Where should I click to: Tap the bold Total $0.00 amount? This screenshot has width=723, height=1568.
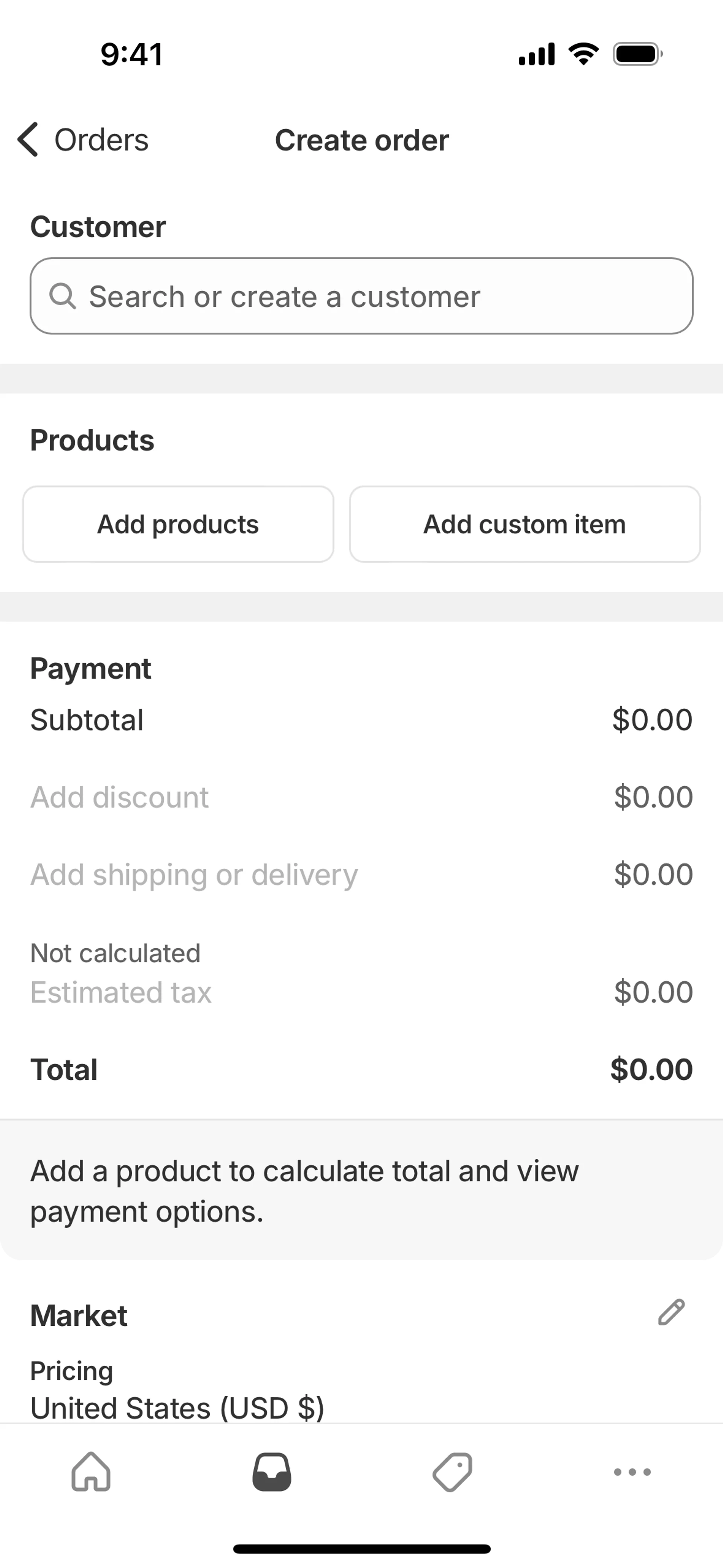[651, 1070]
